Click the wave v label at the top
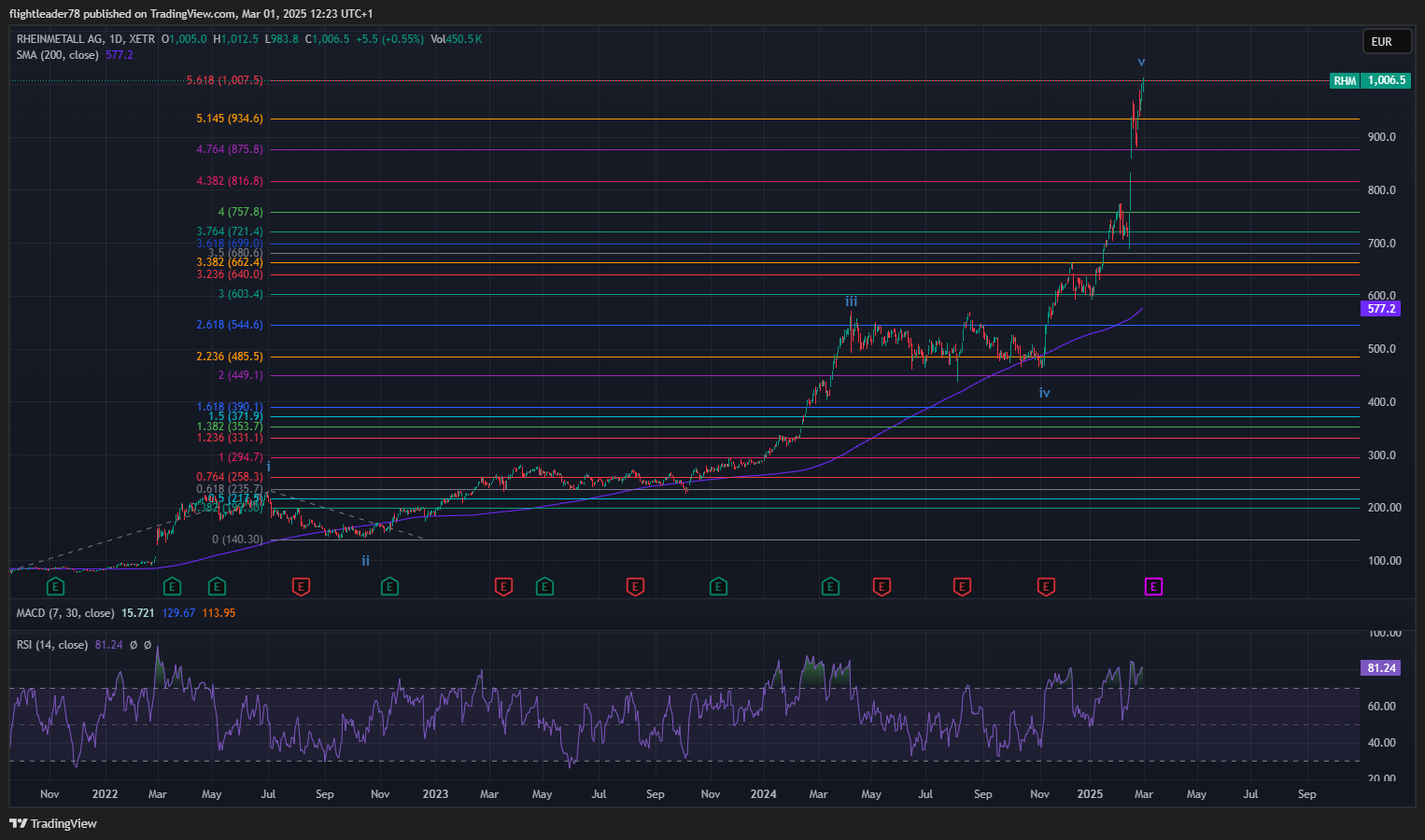The height and width of the screenshot is (840, 1425). [x=1141, y=62]
